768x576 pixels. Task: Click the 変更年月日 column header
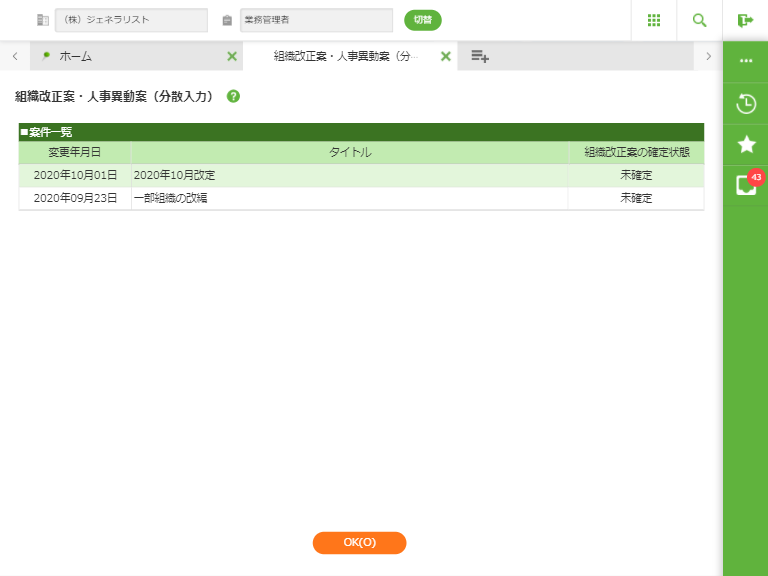click(75, 152)
